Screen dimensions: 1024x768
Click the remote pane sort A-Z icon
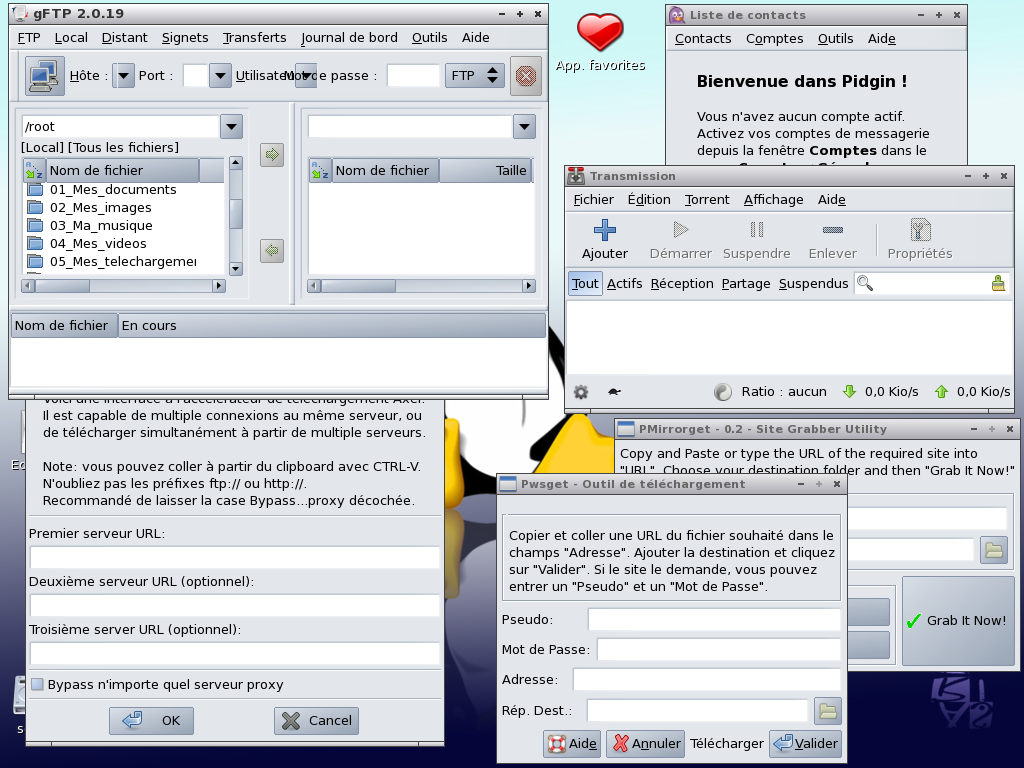[x=320, y=170]
